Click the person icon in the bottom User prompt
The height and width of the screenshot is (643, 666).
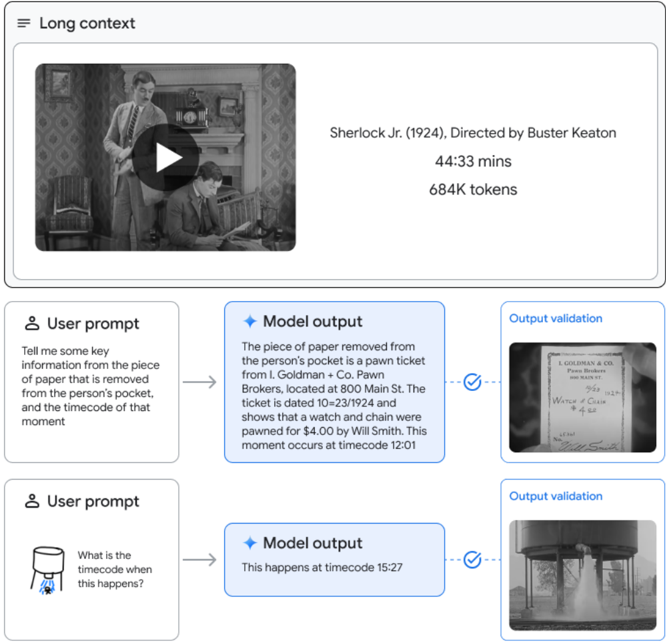point(32,502)
